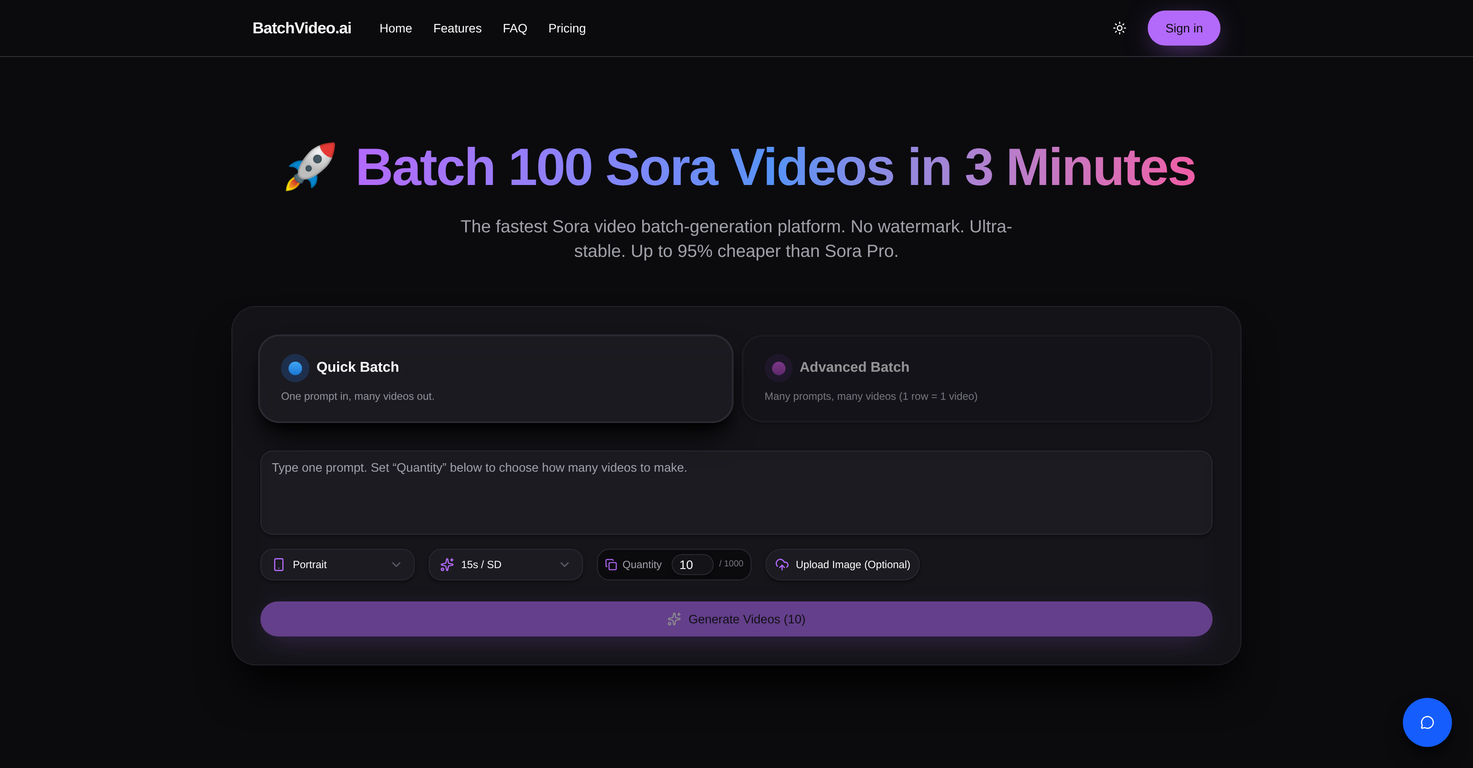
Task: Click the copy icon next to Quantity
Action: [x=611, y=564]
